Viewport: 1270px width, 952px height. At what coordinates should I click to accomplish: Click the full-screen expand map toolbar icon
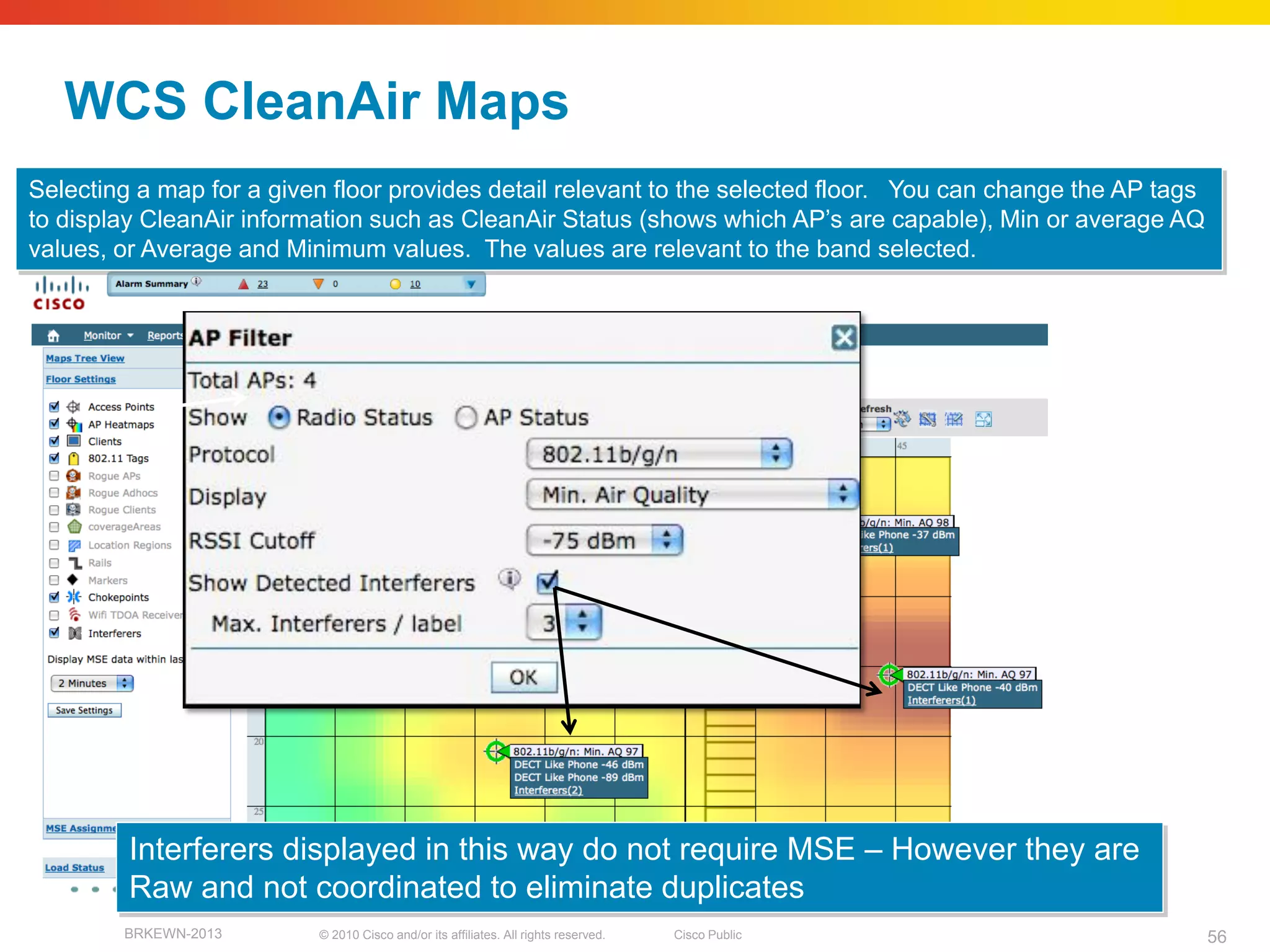[x=984, y=420]
